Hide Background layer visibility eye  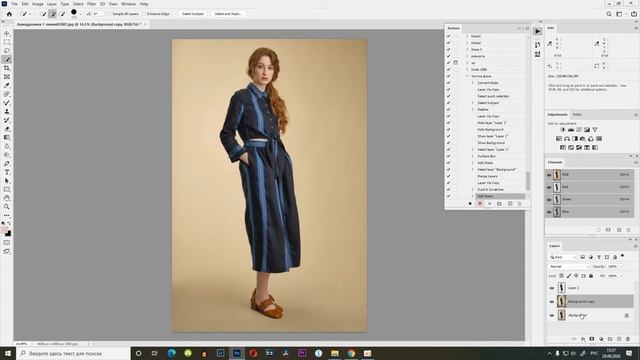pos(551,315)
